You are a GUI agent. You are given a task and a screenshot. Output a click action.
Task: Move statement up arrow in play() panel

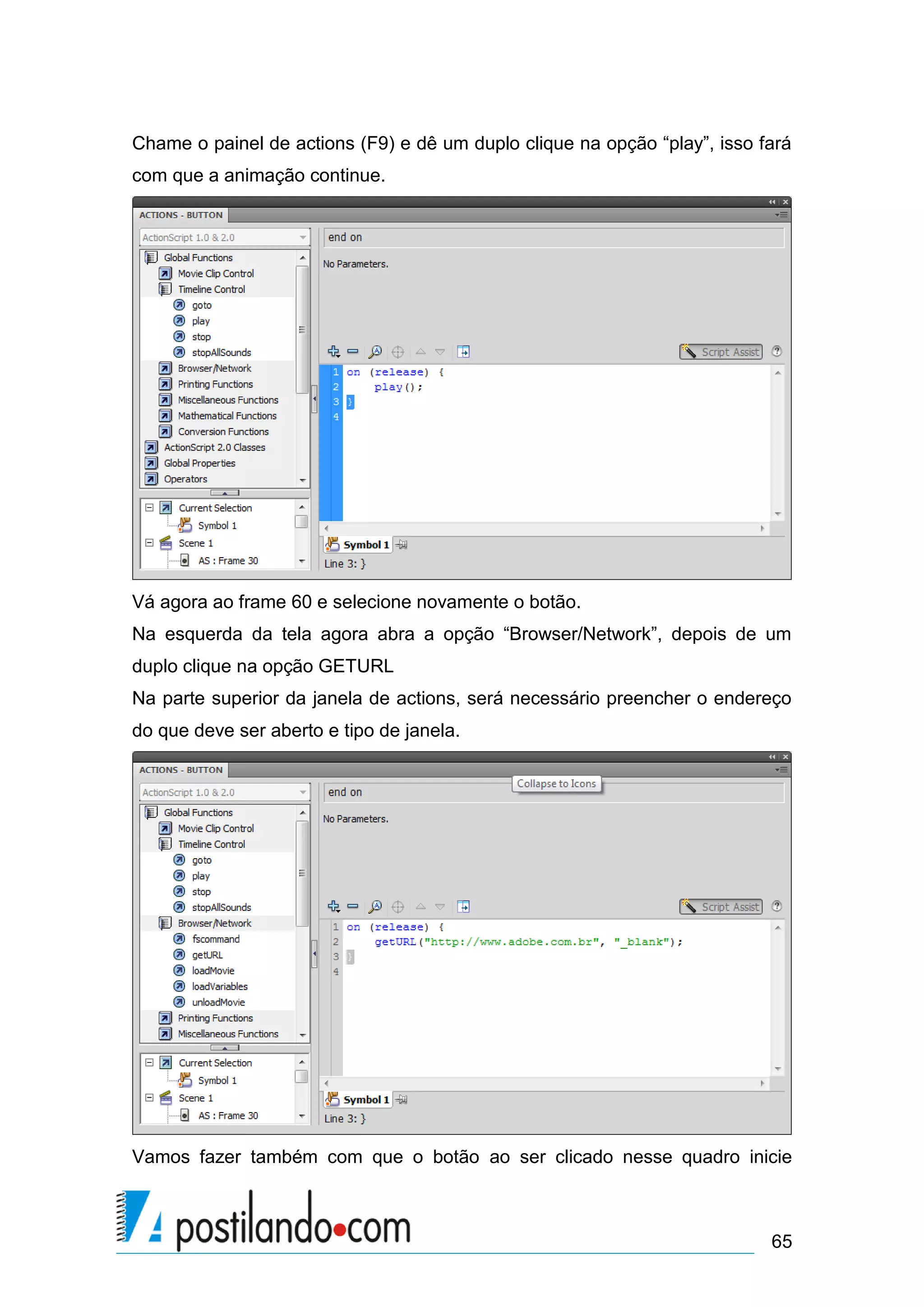tap(421, 352)
